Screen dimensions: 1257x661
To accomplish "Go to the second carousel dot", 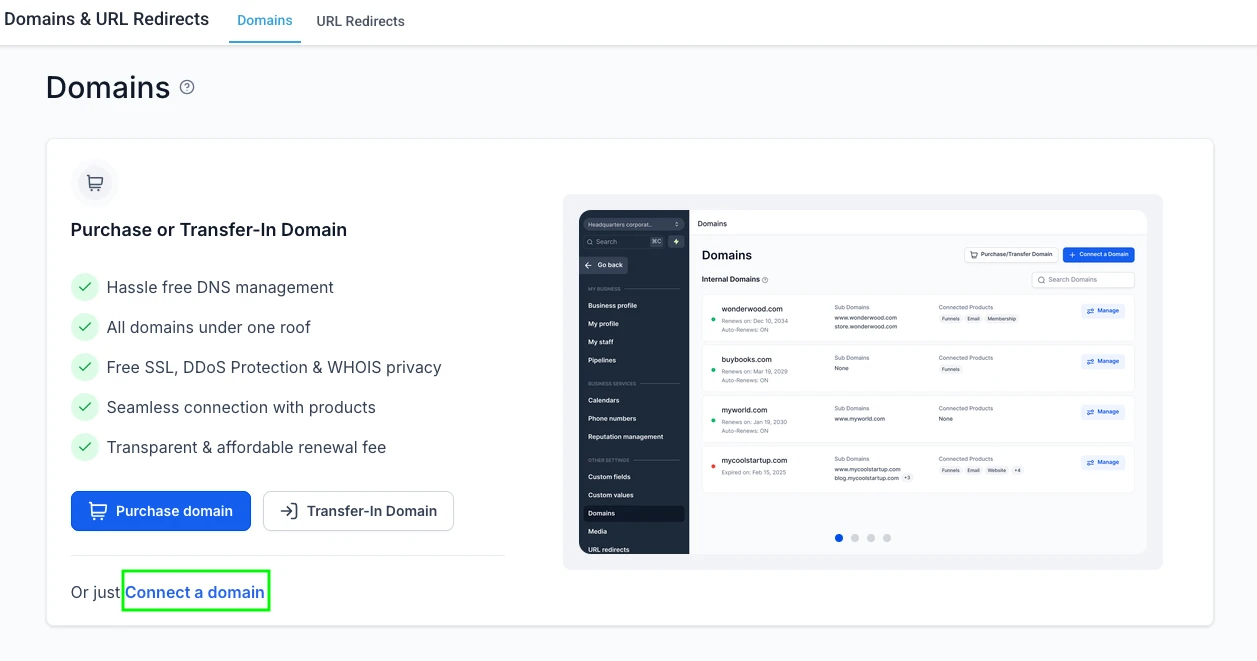I will pos(855,538).
